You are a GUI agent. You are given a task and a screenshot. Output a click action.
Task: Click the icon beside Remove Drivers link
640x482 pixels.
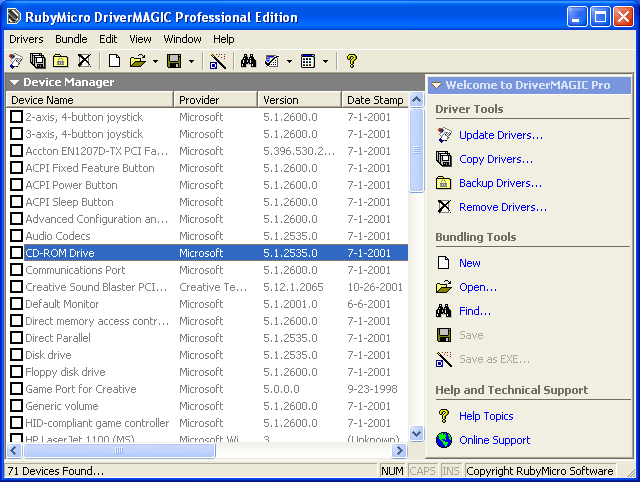[x=444, y=207]
